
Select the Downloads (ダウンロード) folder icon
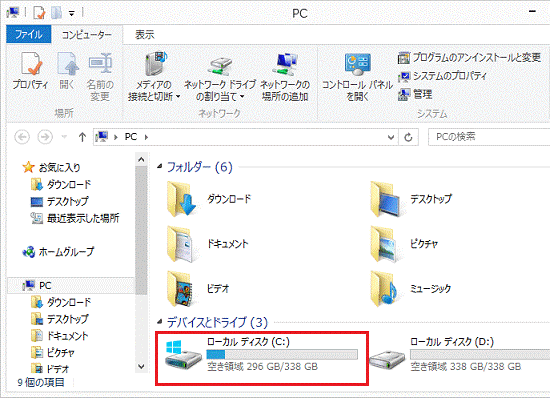point(181,199)
